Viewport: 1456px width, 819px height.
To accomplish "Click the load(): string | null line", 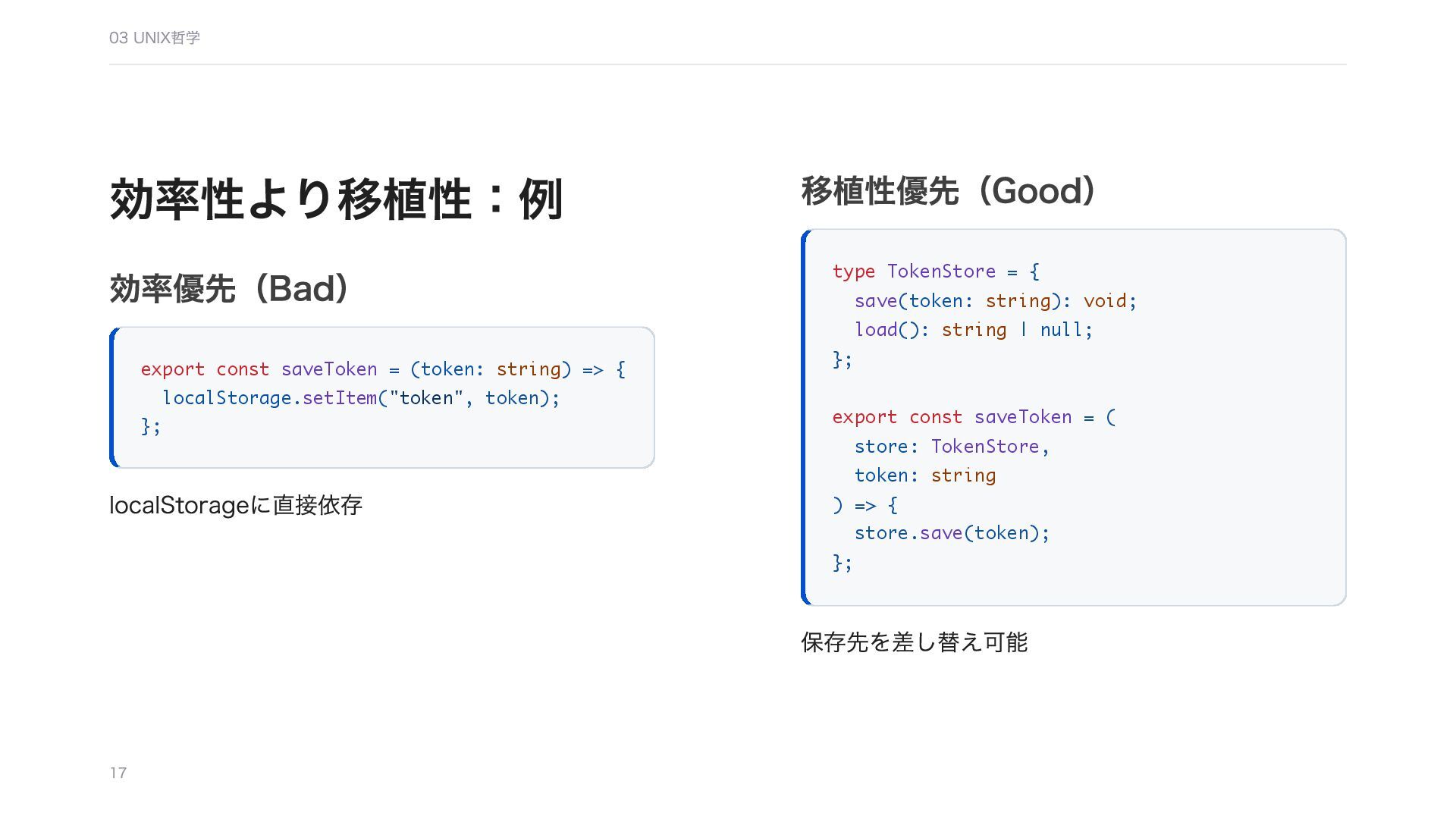I will tap(973, 330).
